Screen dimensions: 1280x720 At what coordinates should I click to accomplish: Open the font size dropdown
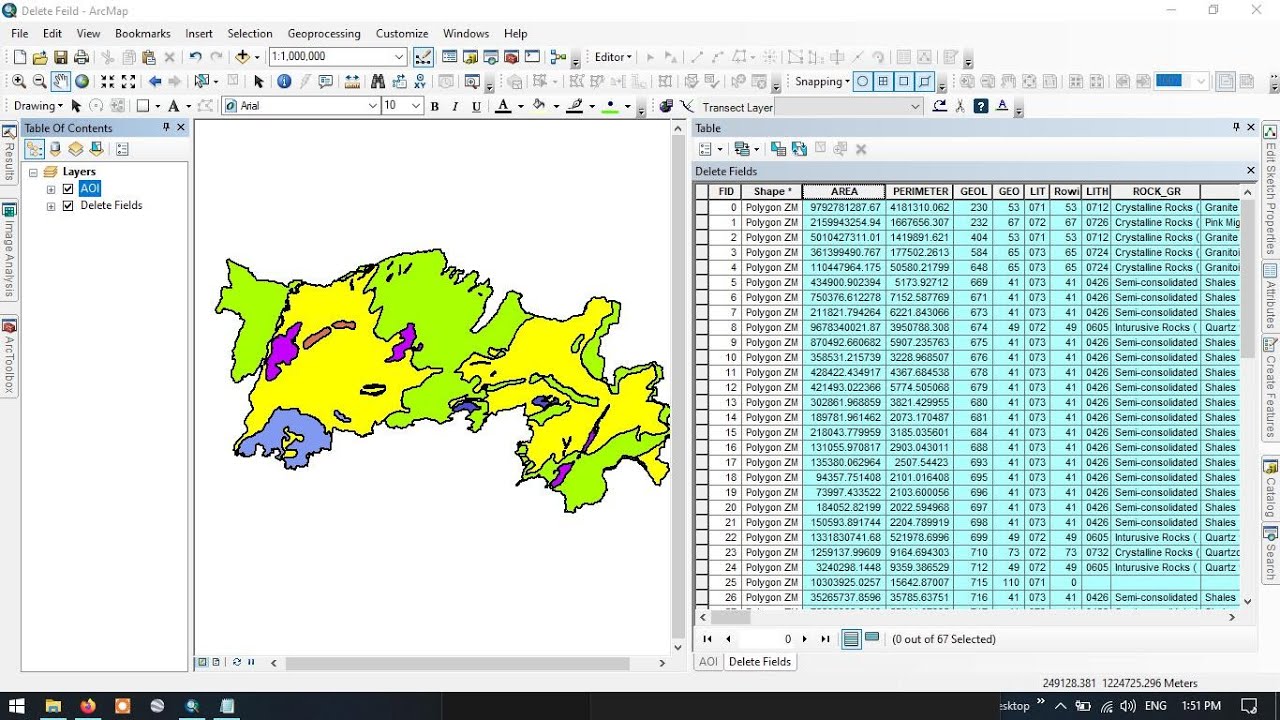pyautogui.click(x=415, y=106)
